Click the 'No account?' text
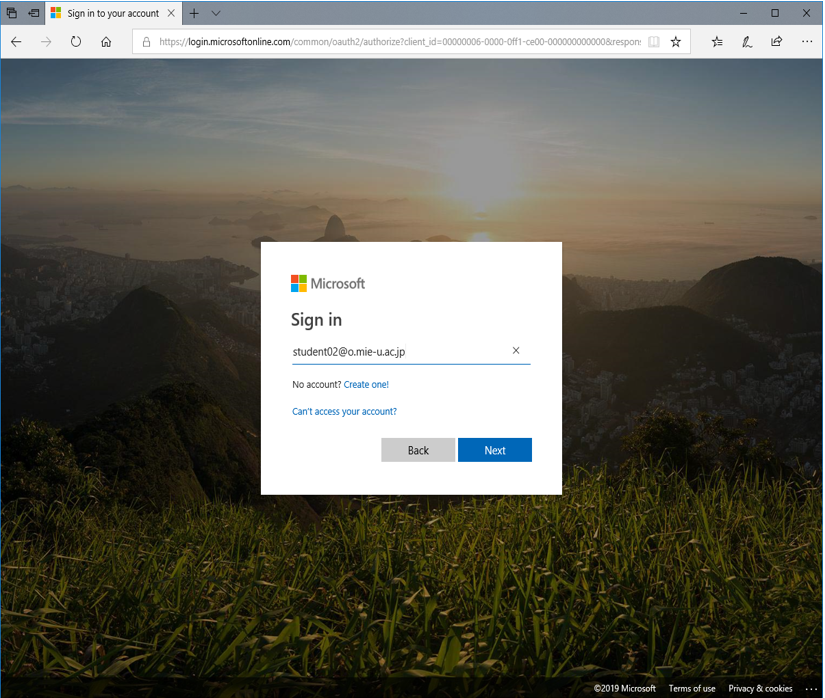 (x=317, y=385)
